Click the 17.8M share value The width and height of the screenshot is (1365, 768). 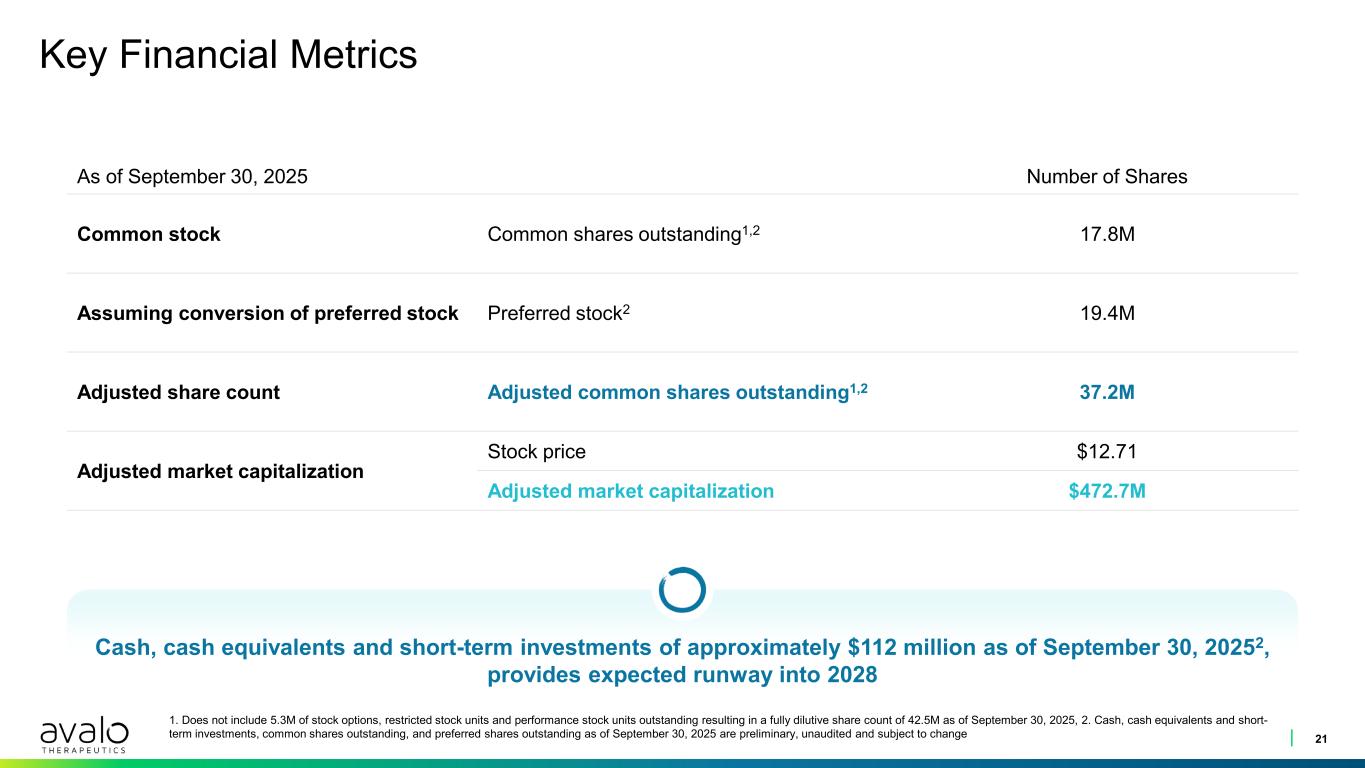click(x=1106, y=235)
